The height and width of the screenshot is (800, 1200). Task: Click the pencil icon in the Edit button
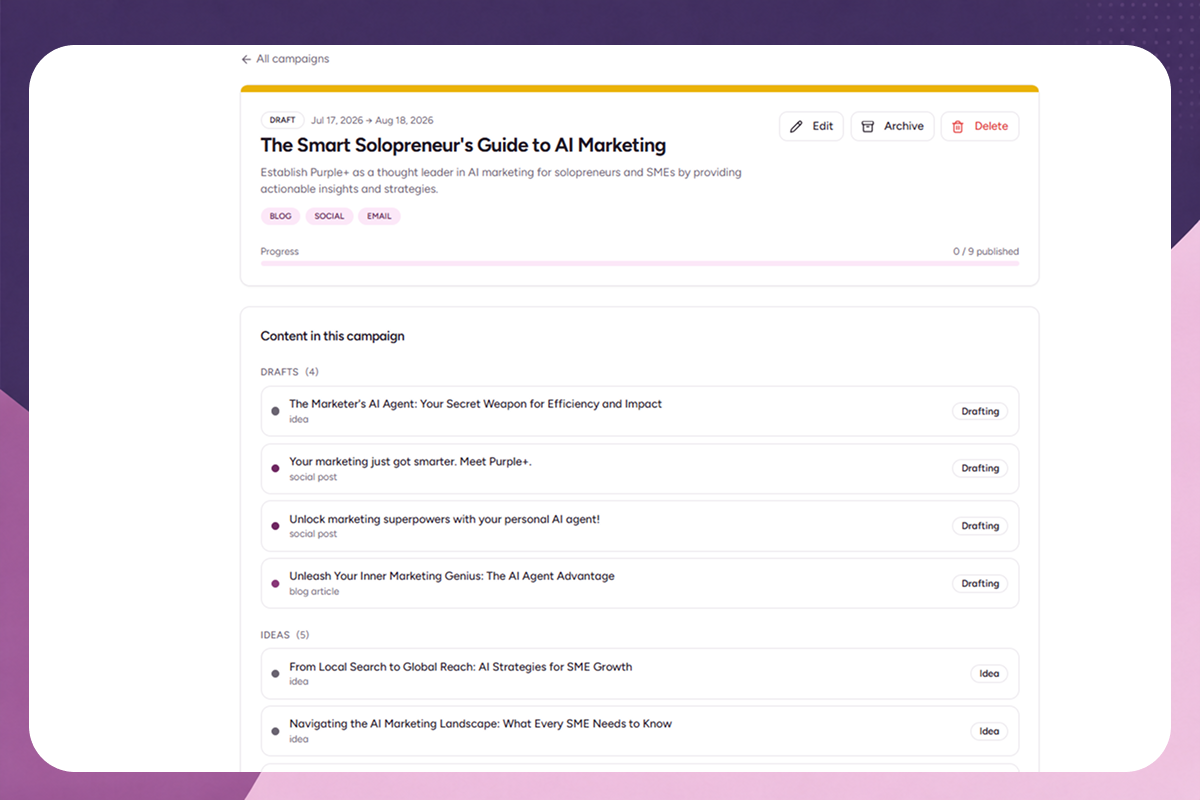point(796,127)
